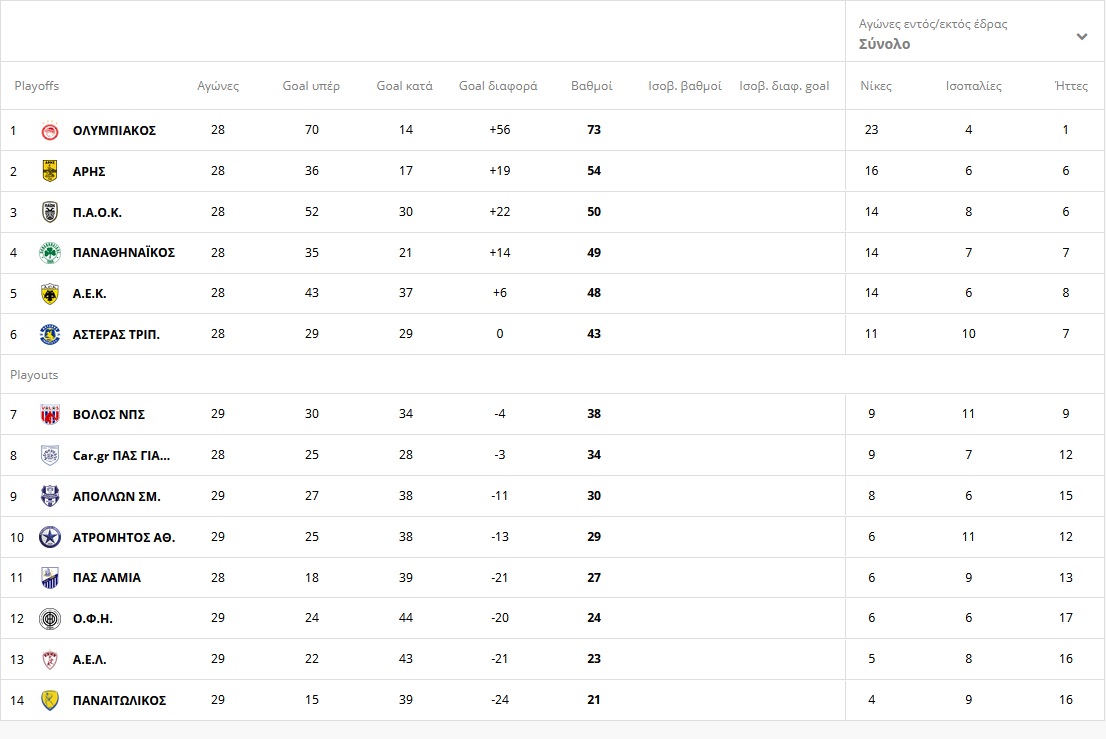Viewport: 1106px width, 739px height.
Task: Select P.A.O.K. goal difference +22
Action: [x=499, y=212]
